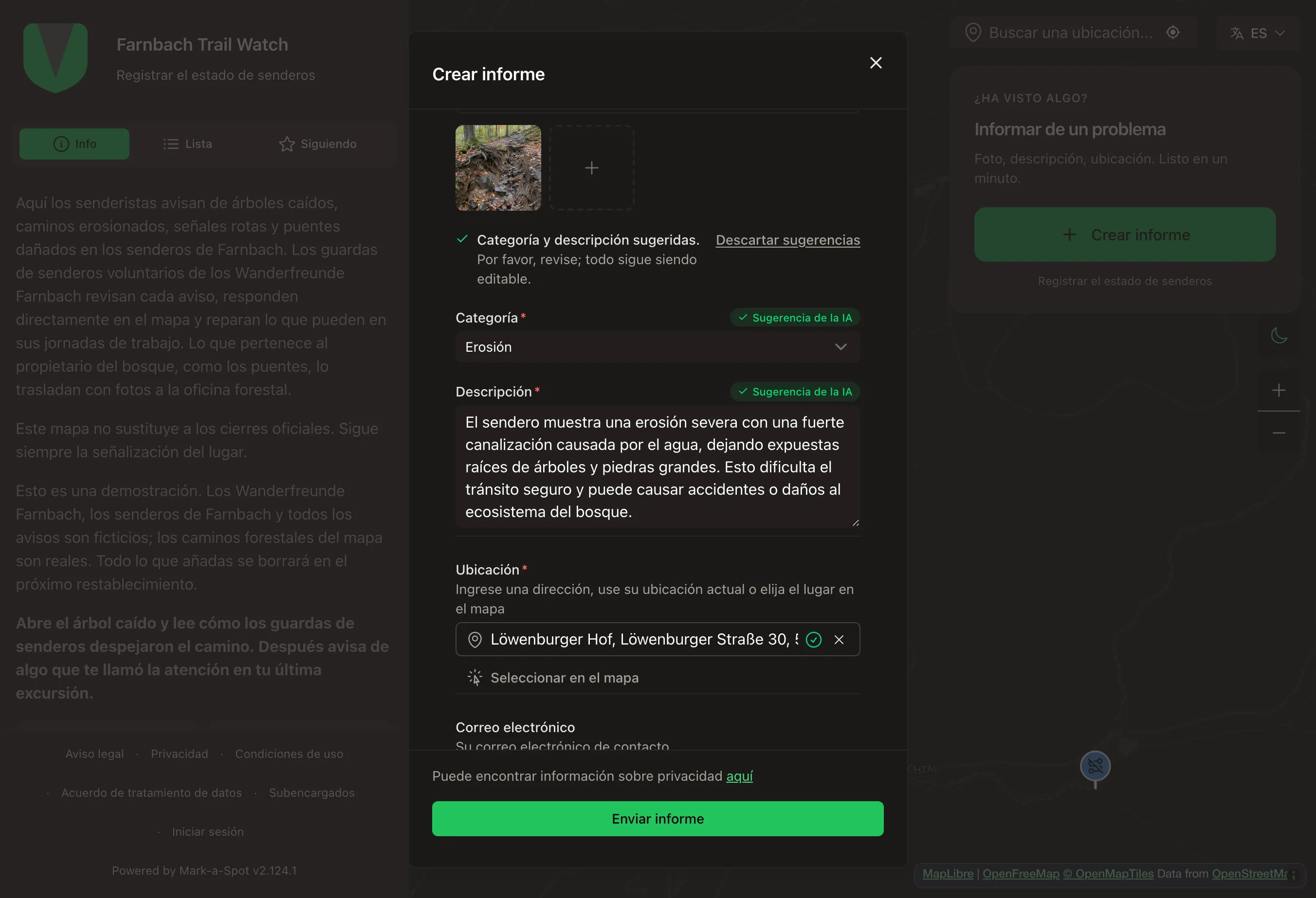The image size is (1316, 898).
Task: Open Aviso legal footer link
Action: click(x=94, y=754)
